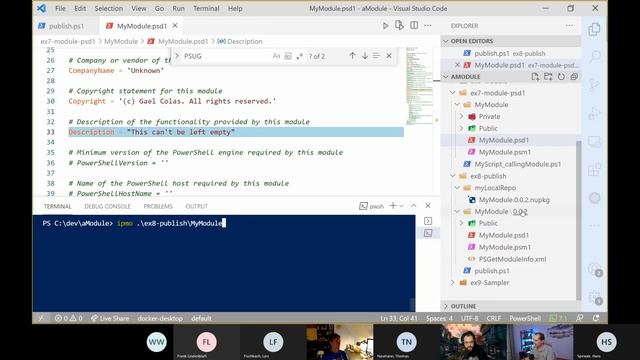The height and width of the screenshot is (360, 640).
Task: Click errors and warnings count in status bar
Action: (68, 318)
